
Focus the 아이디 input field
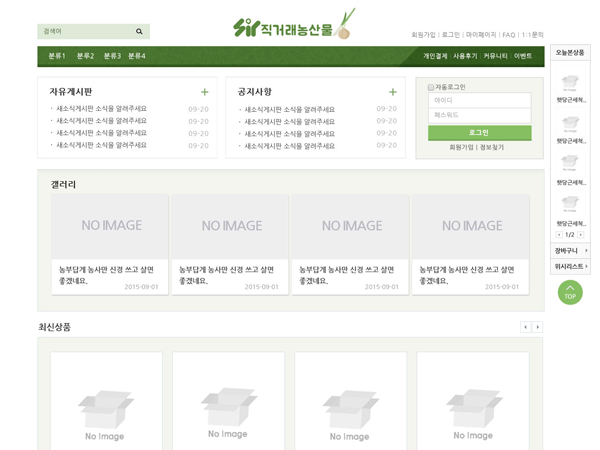pos(479,100)
